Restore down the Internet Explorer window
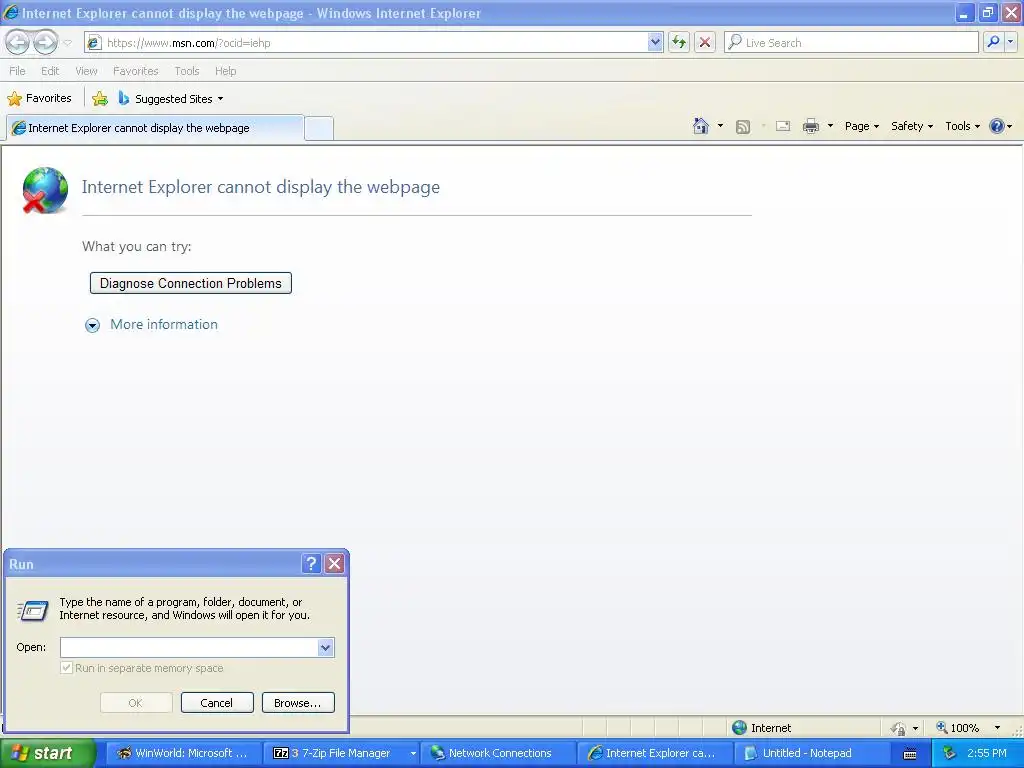 point(987,12)
